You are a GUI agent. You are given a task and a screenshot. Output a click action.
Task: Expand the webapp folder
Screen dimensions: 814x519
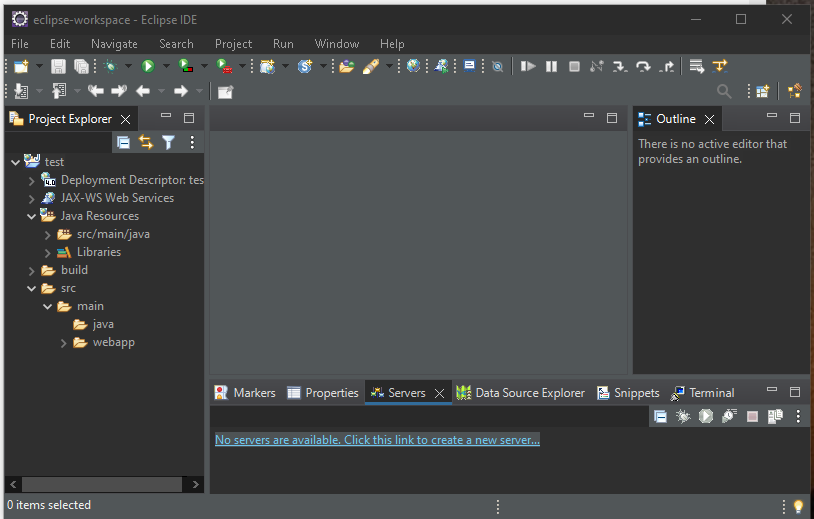[63, 343]
